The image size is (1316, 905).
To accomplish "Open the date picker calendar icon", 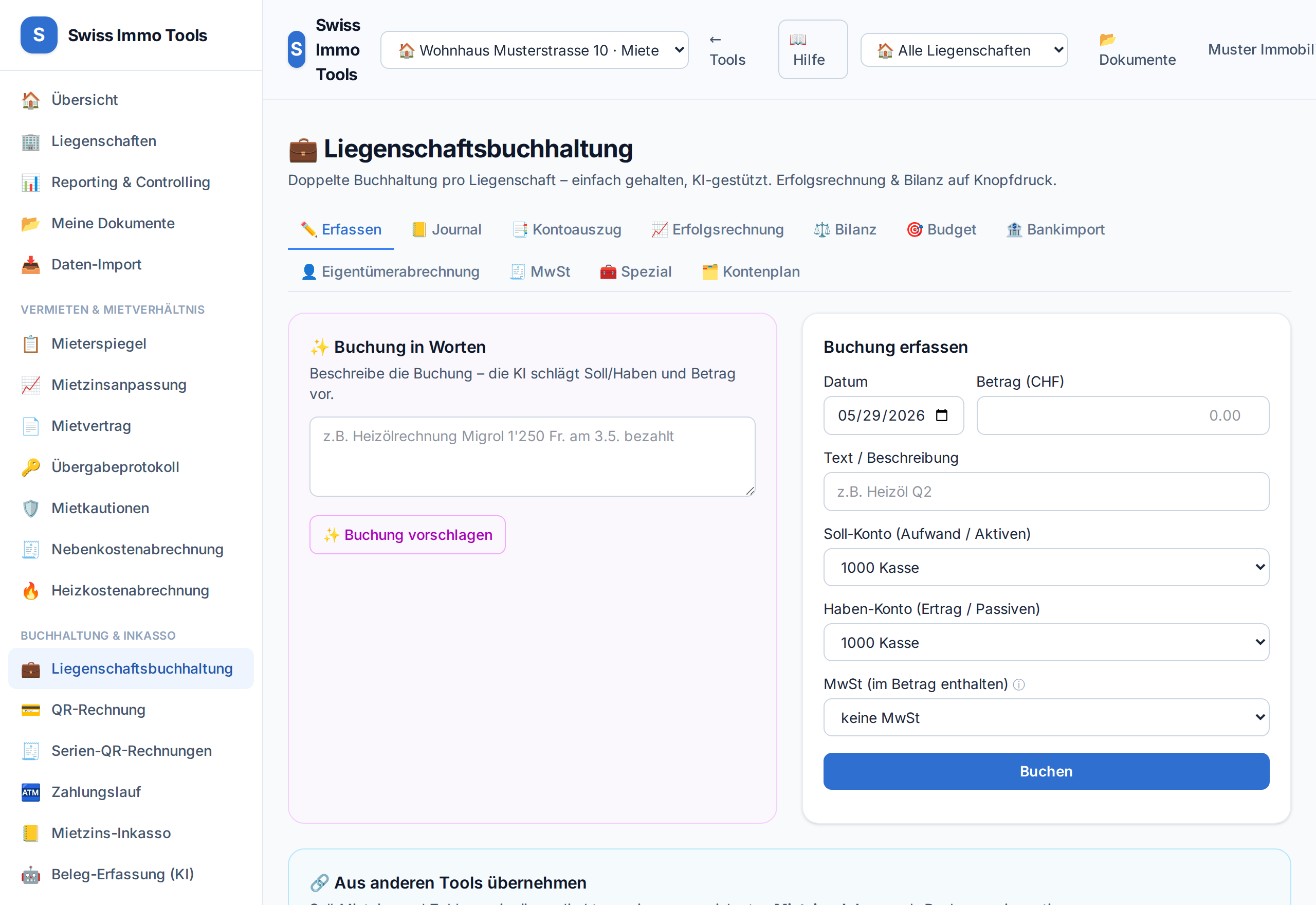I will (941, 415).
